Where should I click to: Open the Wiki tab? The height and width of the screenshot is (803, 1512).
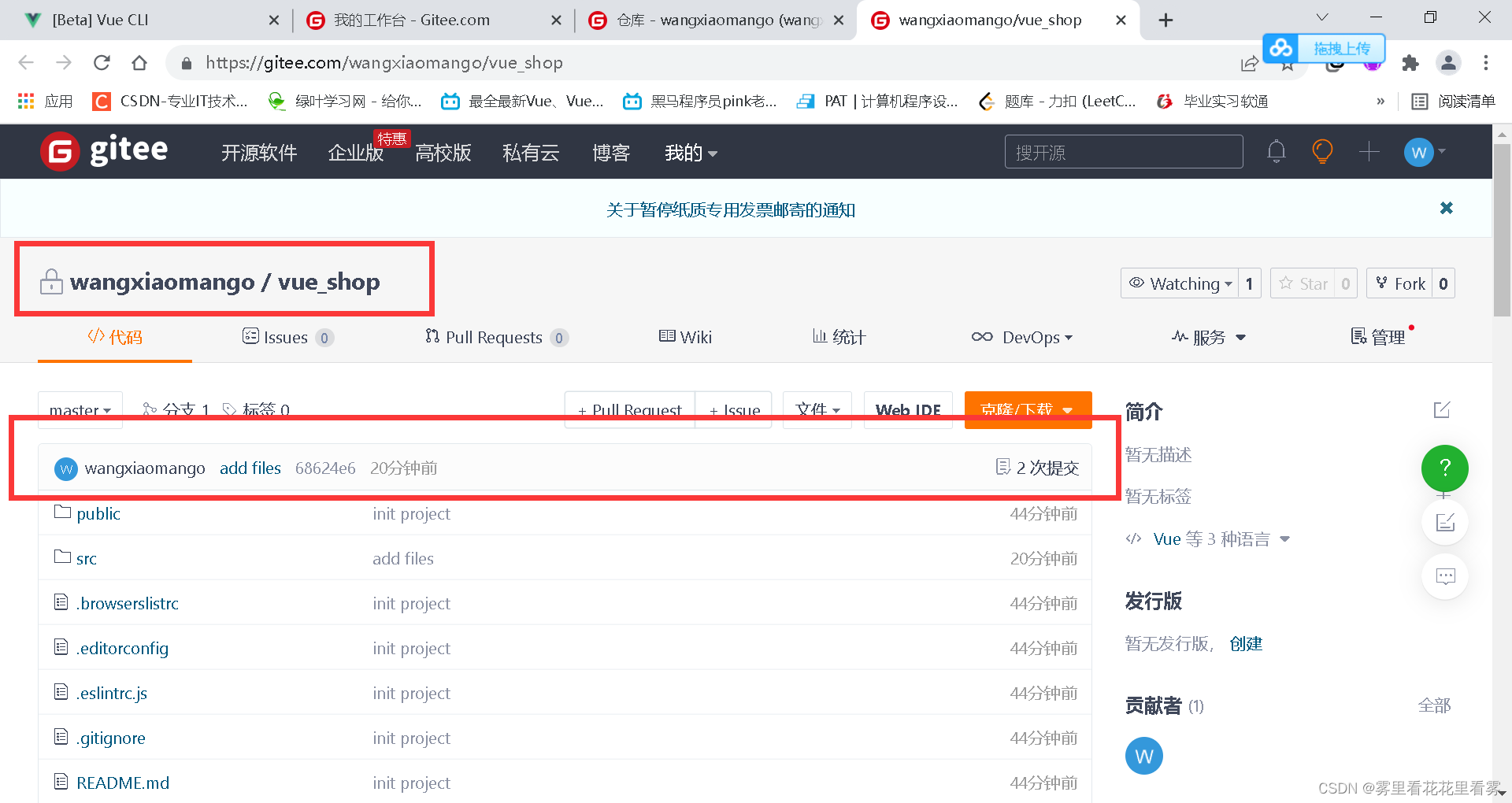pos(685,337)
